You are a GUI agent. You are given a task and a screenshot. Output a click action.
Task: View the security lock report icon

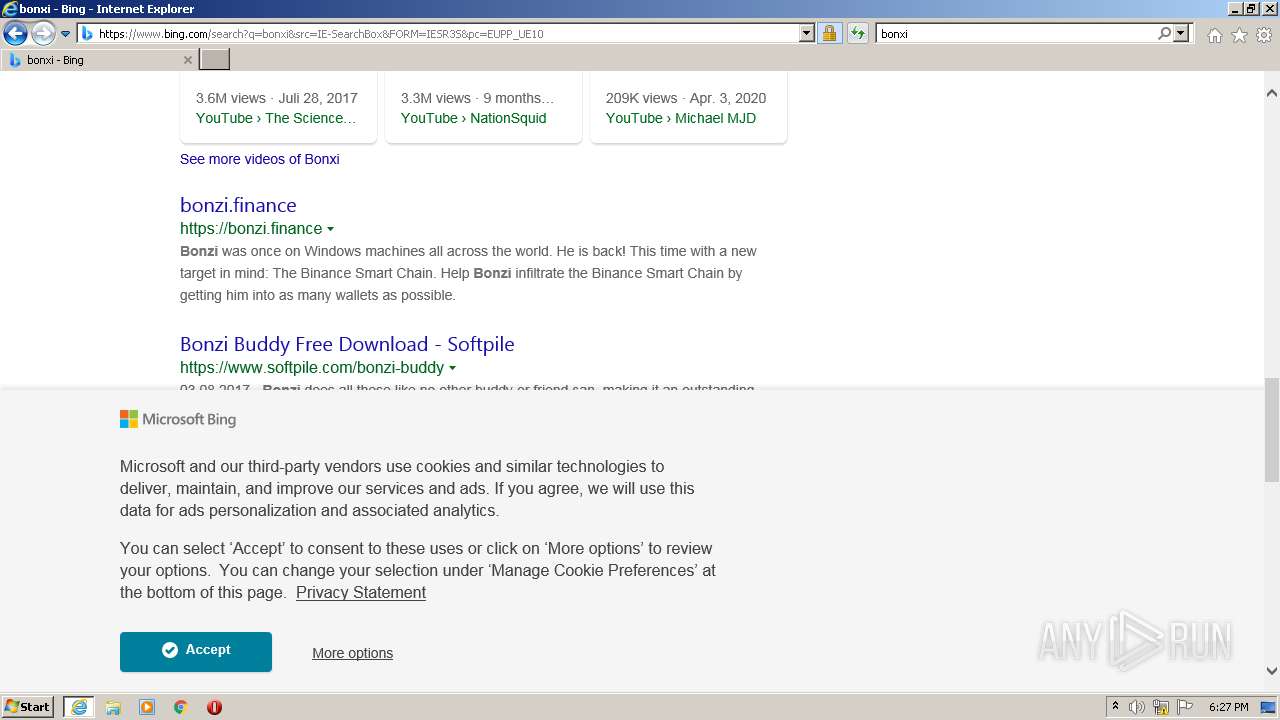pyautogui.click(x=829, y=34)
